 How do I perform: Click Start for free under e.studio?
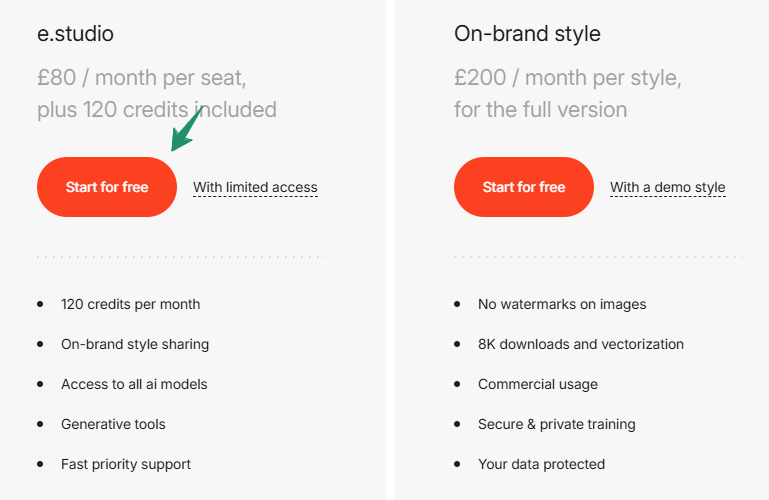click(107, 187)
